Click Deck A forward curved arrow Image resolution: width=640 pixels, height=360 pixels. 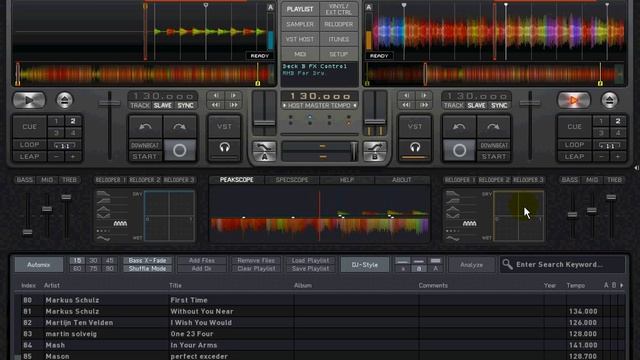(179, 127)
